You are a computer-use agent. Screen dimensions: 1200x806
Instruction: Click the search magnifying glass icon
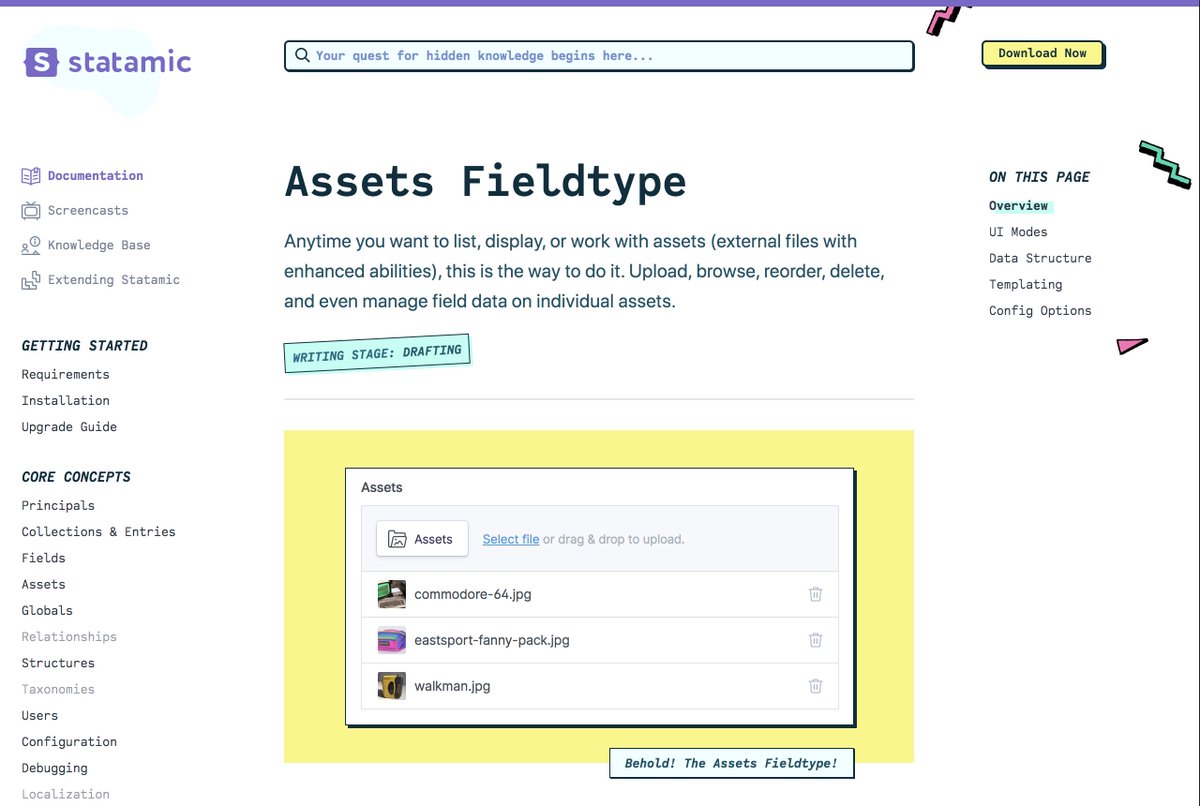[x=303, y=55]
